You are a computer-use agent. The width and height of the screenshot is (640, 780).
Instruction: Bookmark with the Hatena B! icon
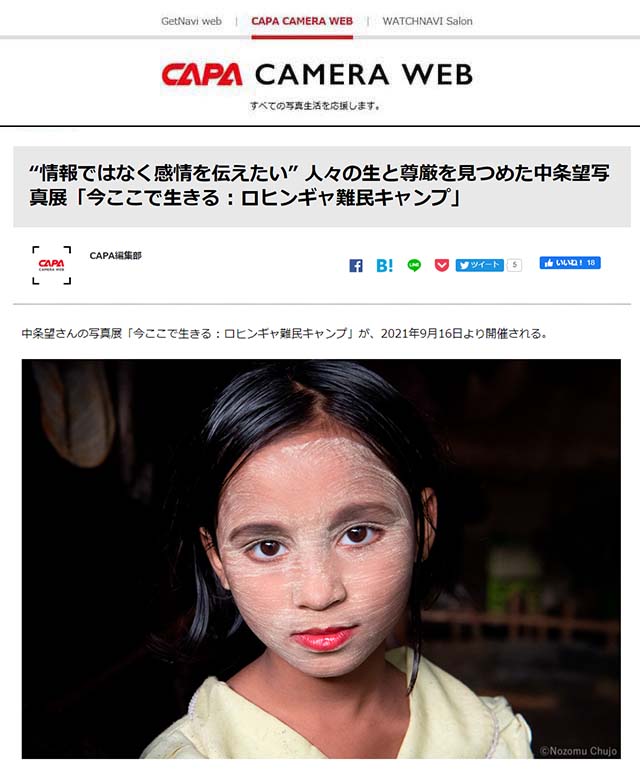(384, 266)
